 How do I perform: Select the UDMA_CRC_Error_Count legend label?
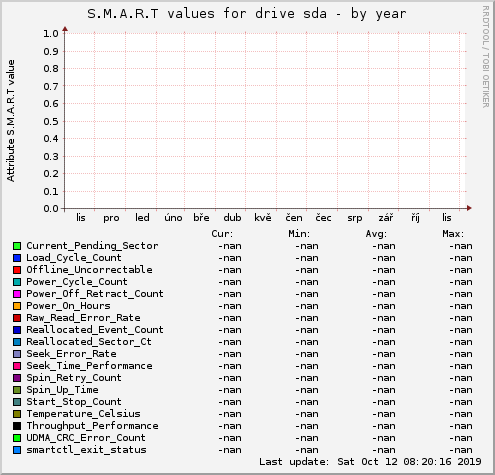[x=86, y=438]
